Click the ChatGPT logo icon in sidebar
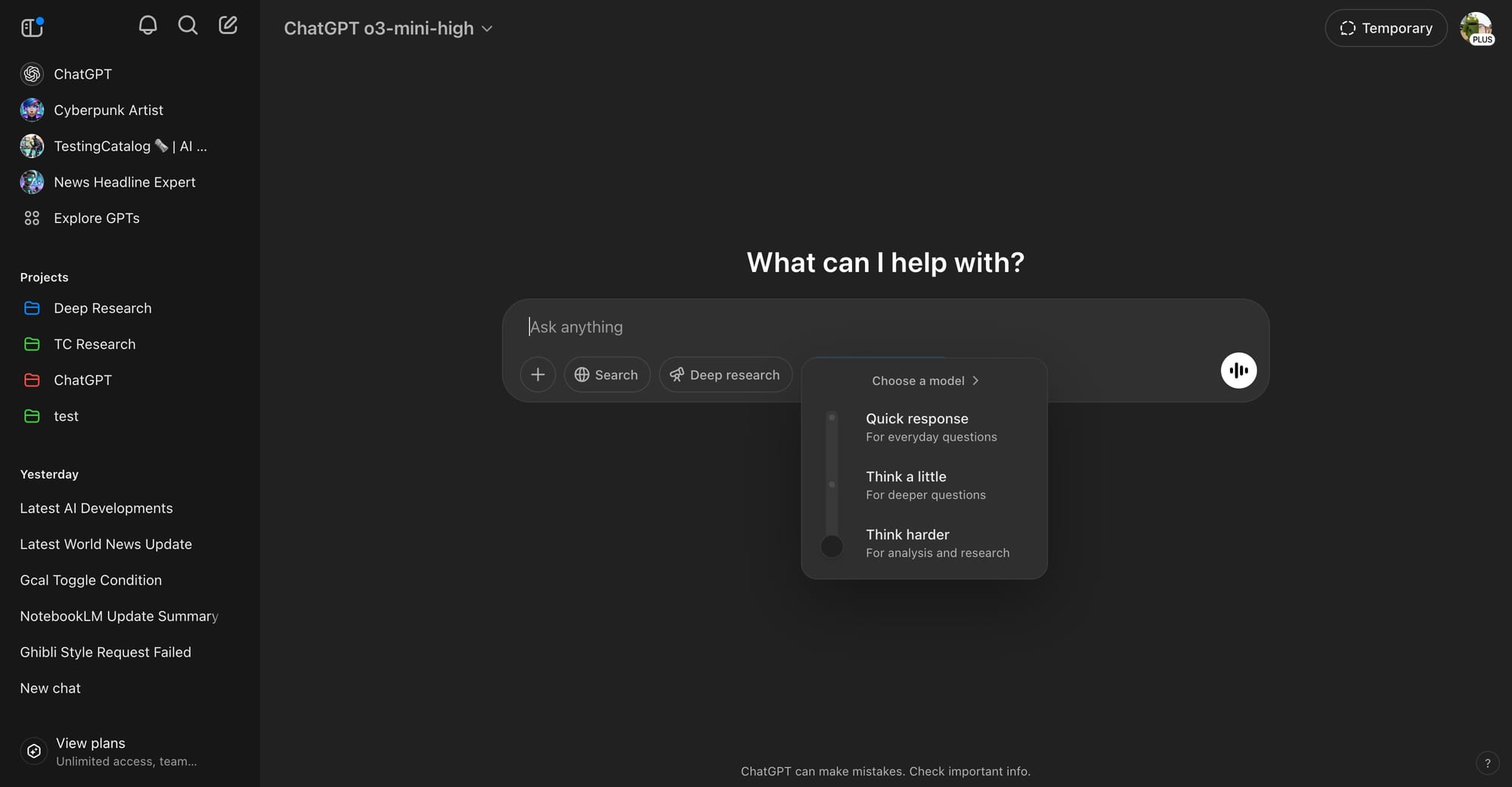The image size is (1512, 787). coord(32,74)
